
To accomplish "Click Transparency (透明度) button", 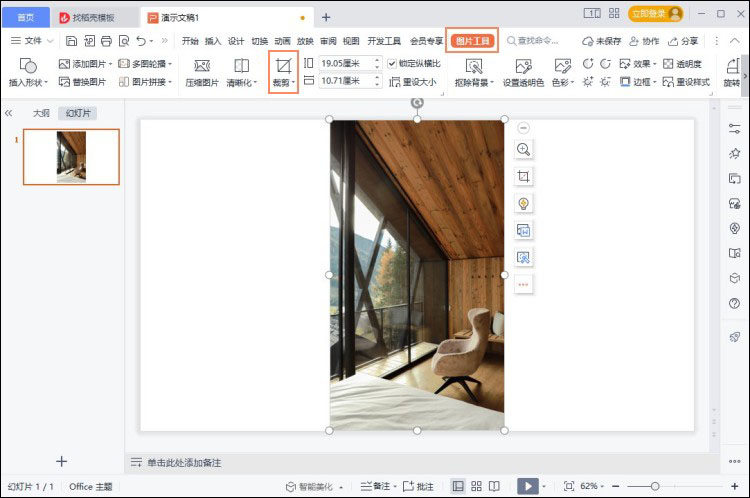I will [683, 64].
